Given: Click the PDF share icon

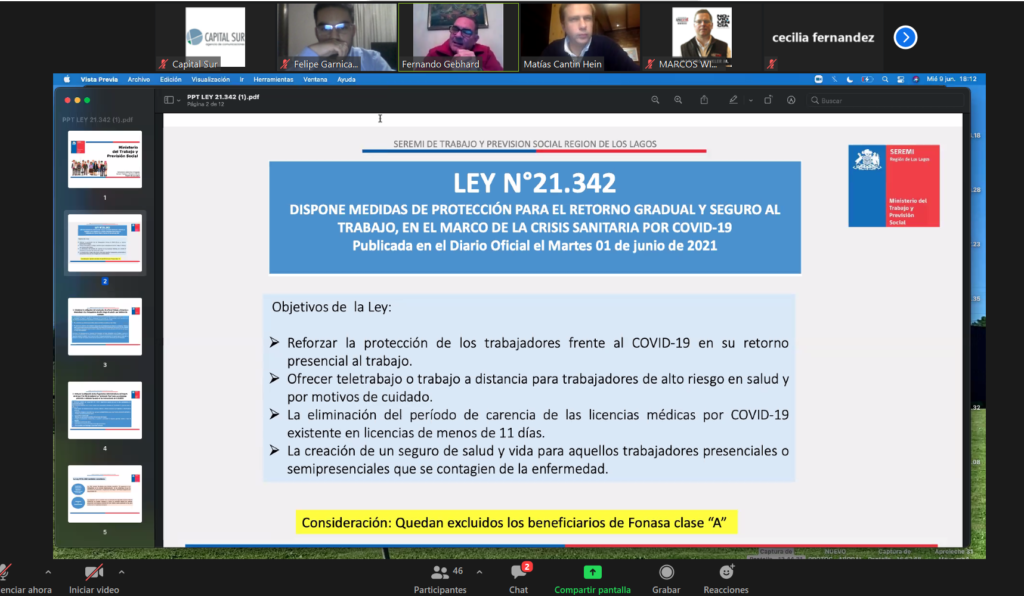Looking at the screenshot, I should tap(704, 100).
